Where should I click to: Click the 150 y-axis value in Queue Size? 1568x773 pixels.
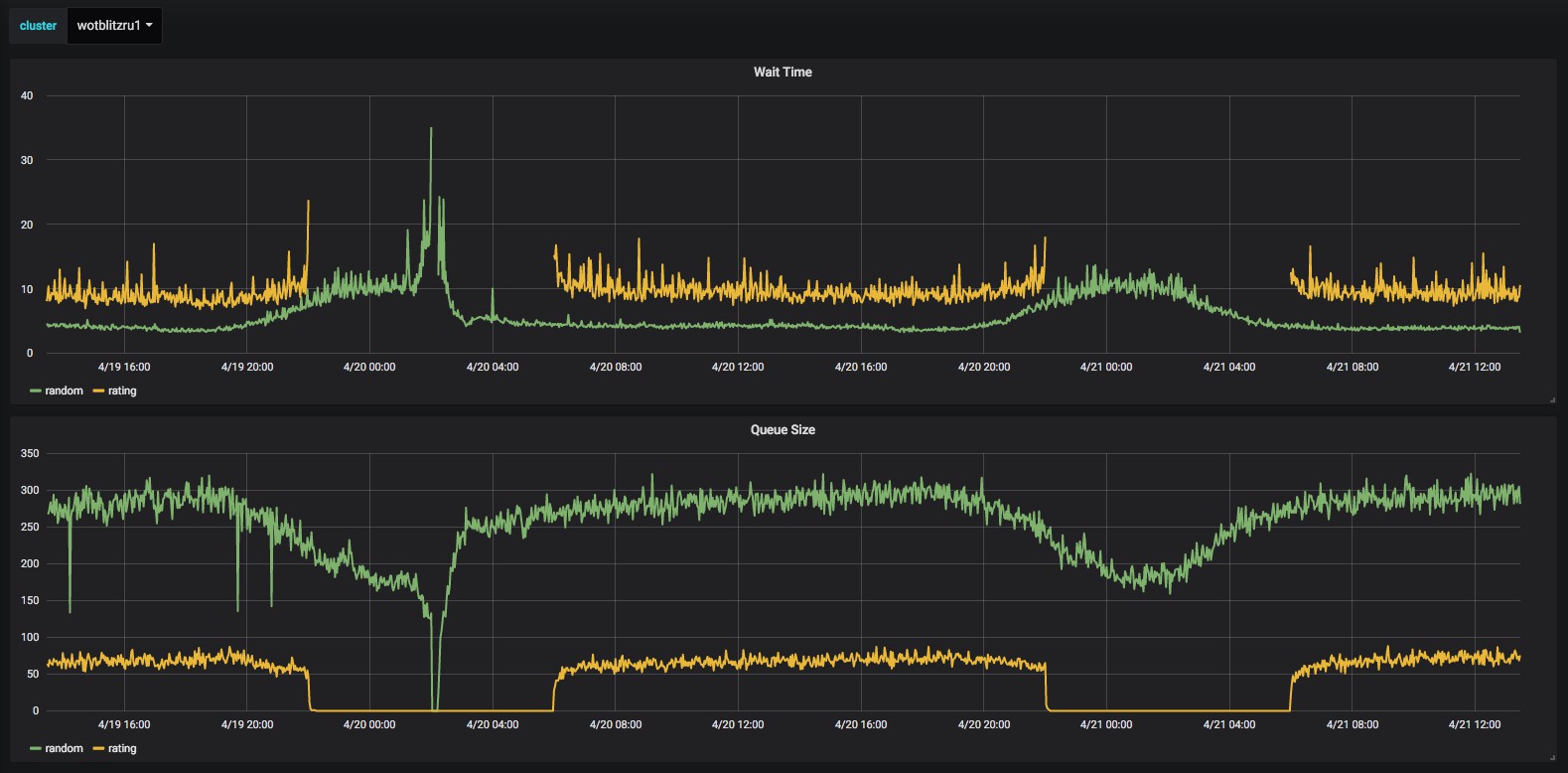(30, 600)
